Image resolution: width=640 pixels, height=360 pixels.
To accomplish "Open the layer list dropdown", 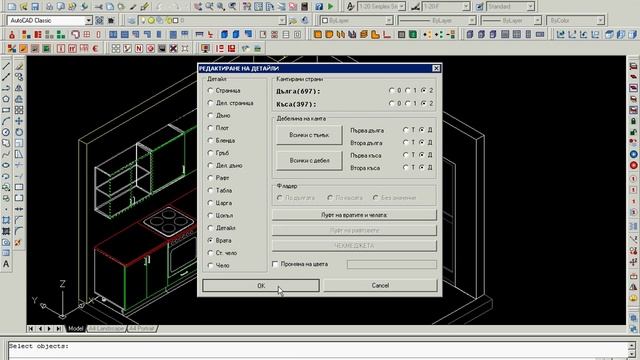I will [x=282, y=20].
